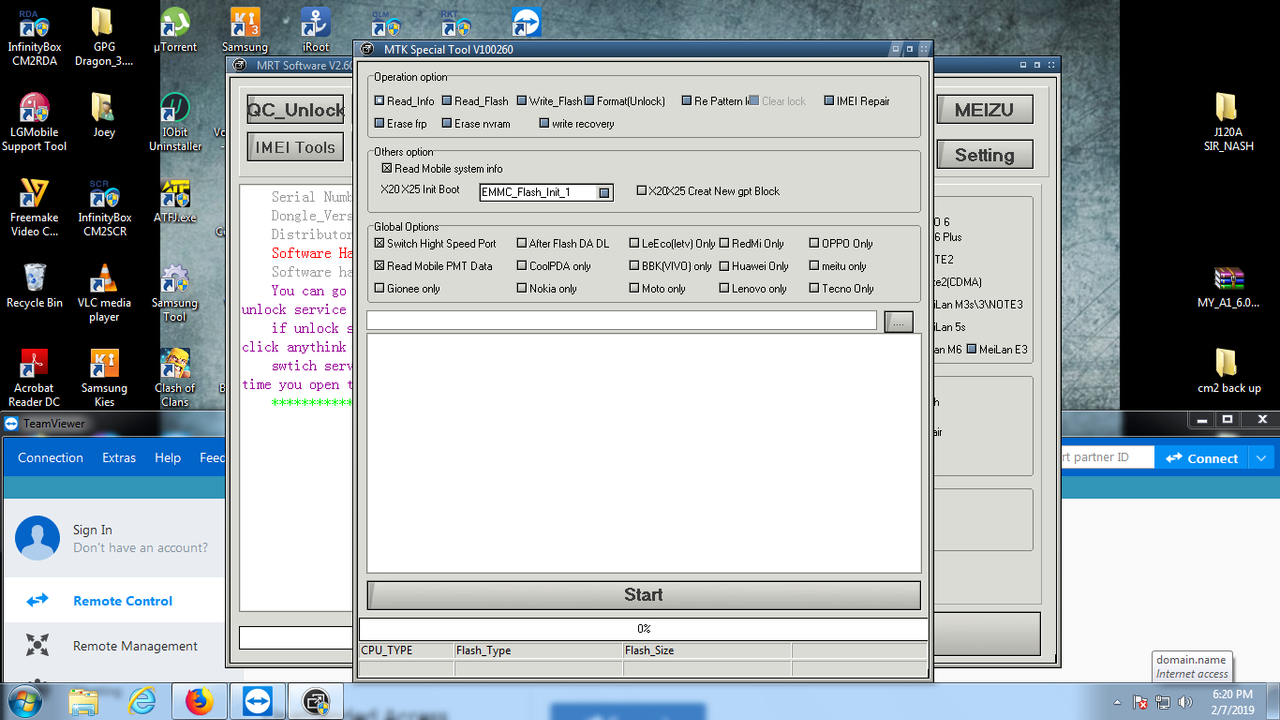Open TeamViewer Extras menu
Screen dimensions: 1280x720
119,458
